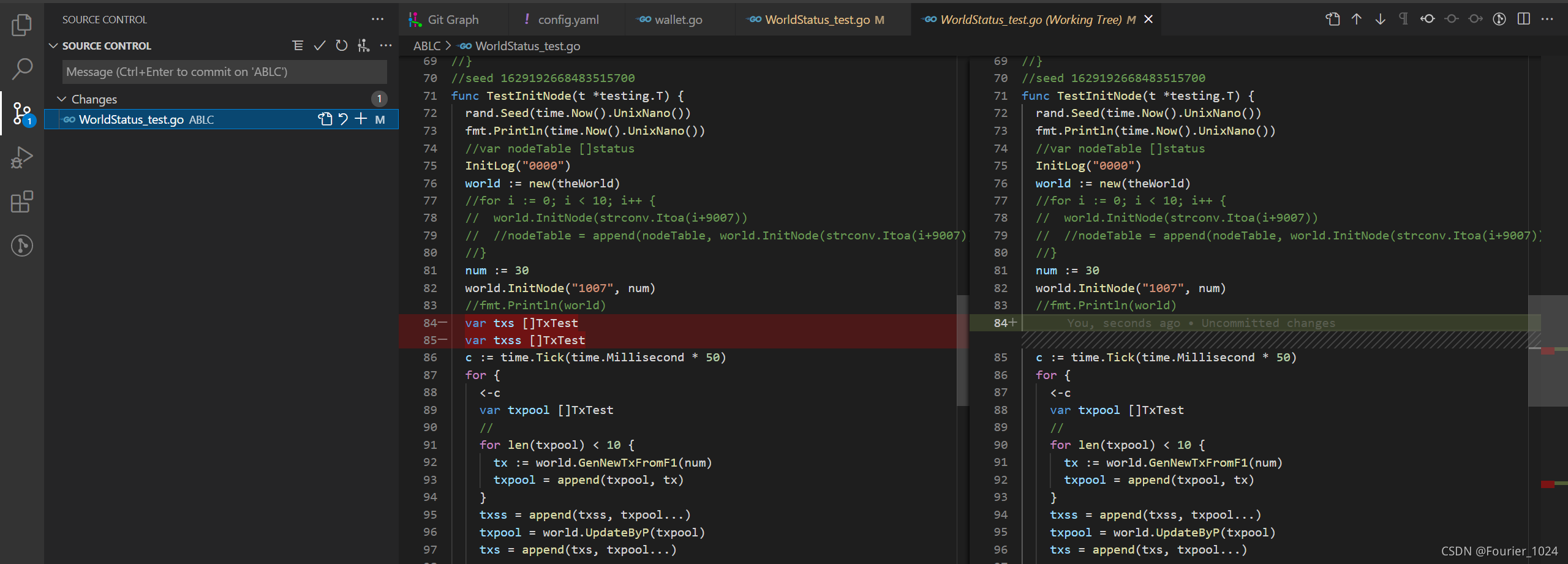Click ABLC in the breadcrumb
This screenshot has width=1568, height=564.
tap(427, 46)
